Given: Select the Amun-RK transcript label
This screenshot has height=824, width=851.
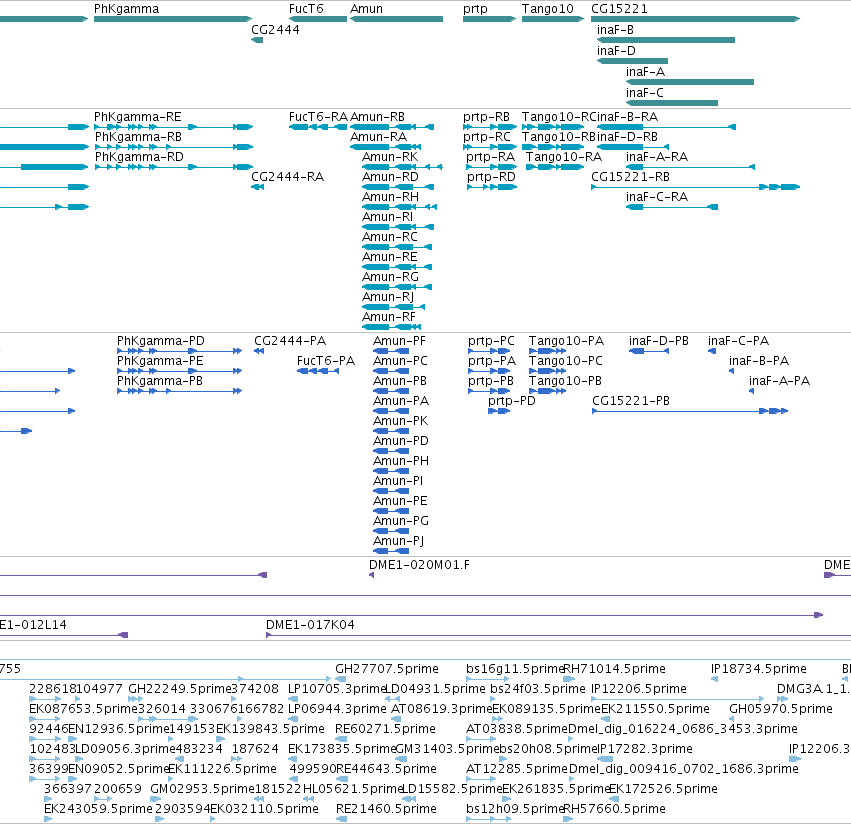Looking at the screenshot, I should pos(390,157).
